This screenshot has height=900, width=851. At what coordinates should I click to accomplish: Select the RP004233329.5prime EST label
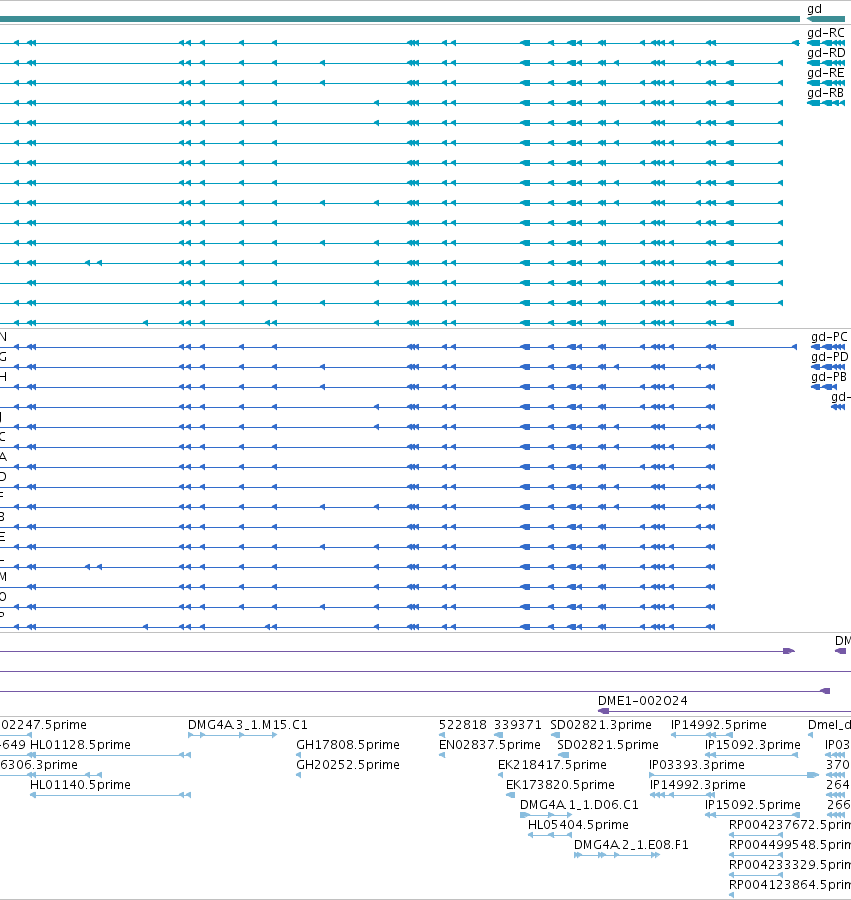pyautogui.click(x=790, y=864)
